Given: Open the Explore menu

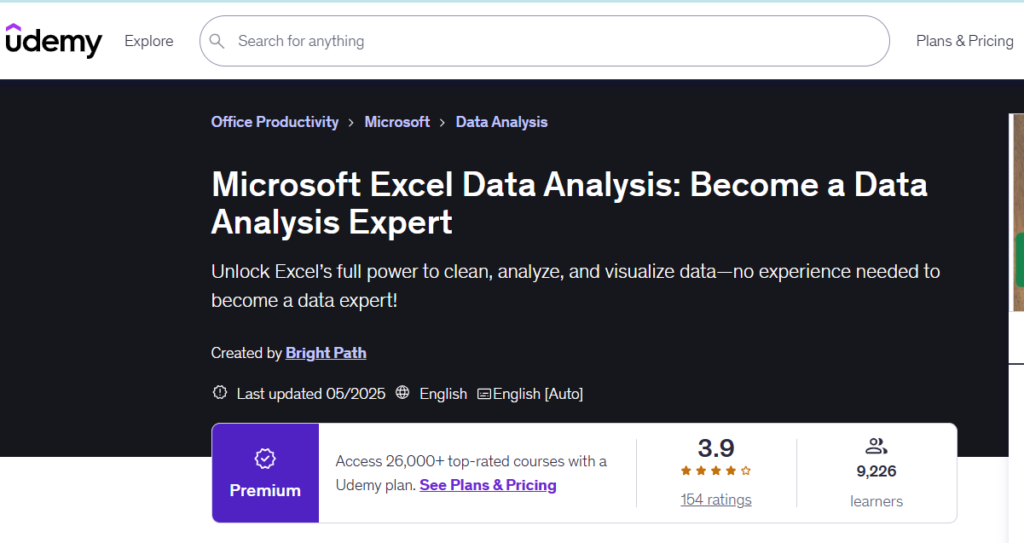Looking at the screenshot, I should pos(149,41).
